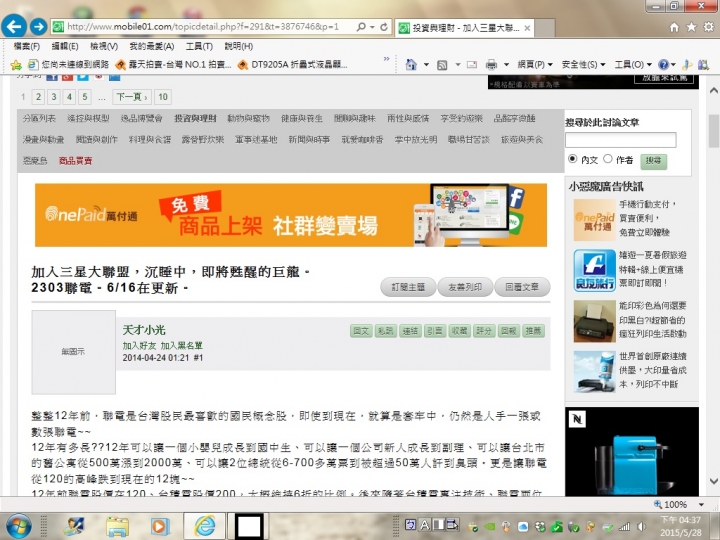
Task: Click the network signal tray icon
Action: pos(624,527)
